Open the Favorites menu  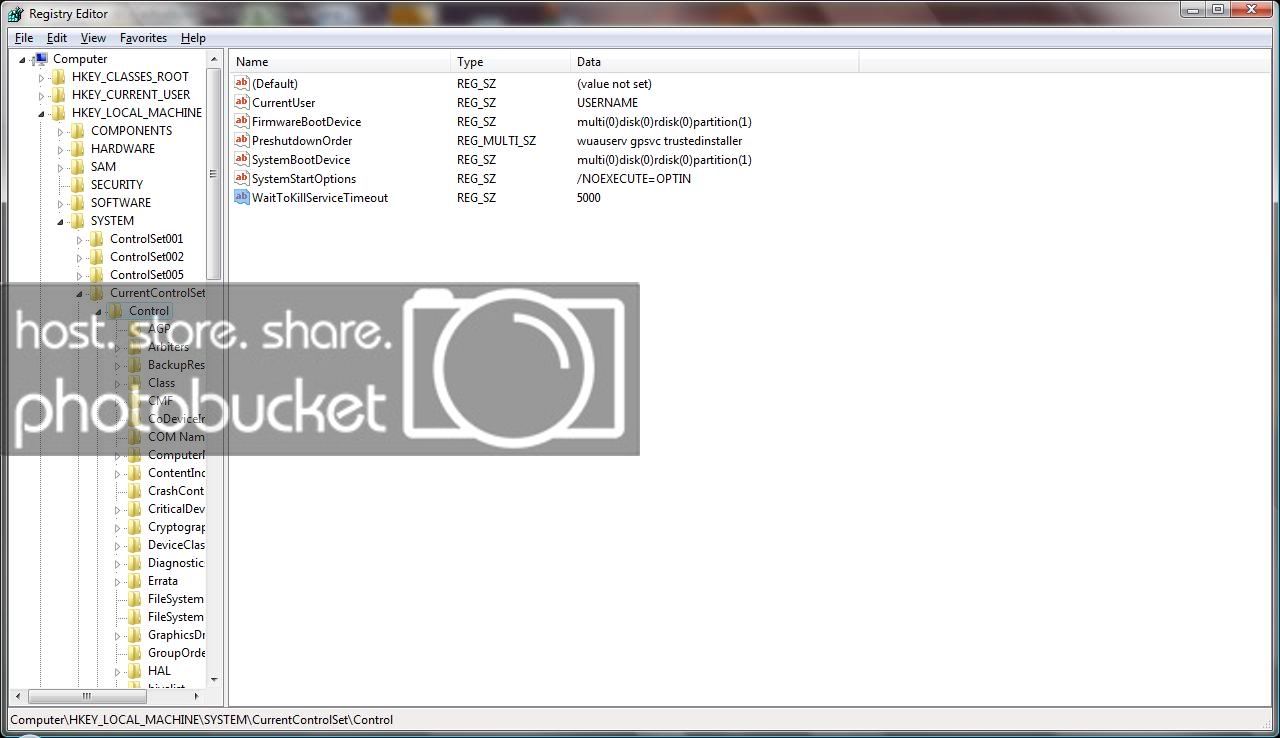143,38
